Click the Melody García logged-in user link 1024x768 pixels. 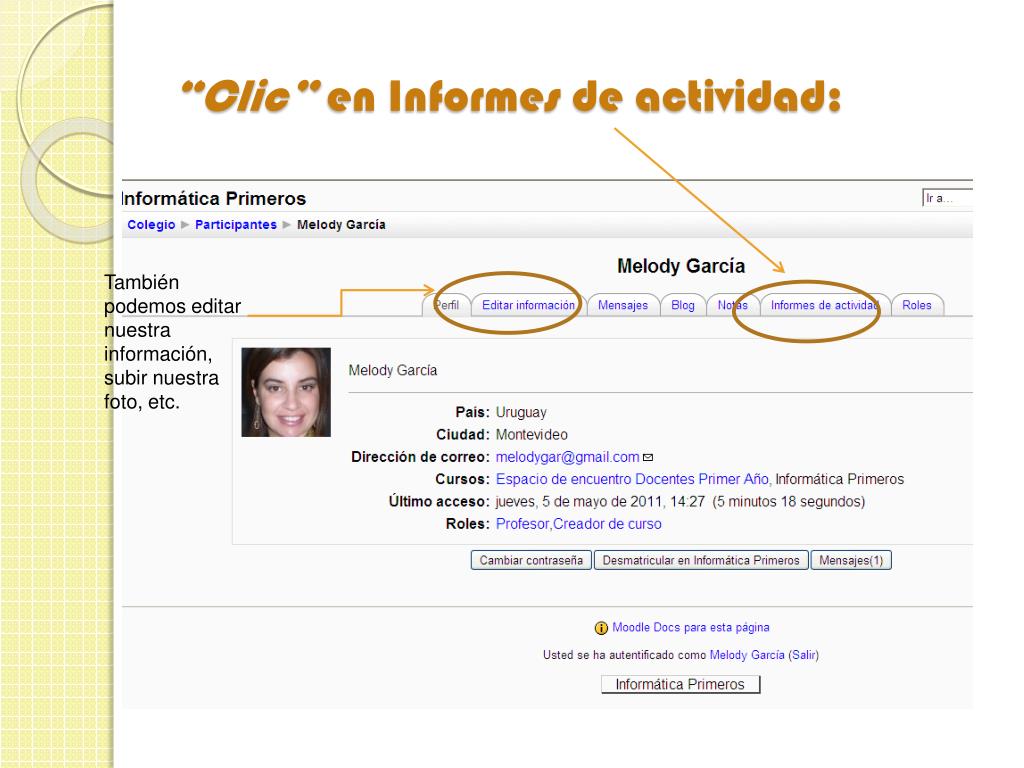[746, 655]
